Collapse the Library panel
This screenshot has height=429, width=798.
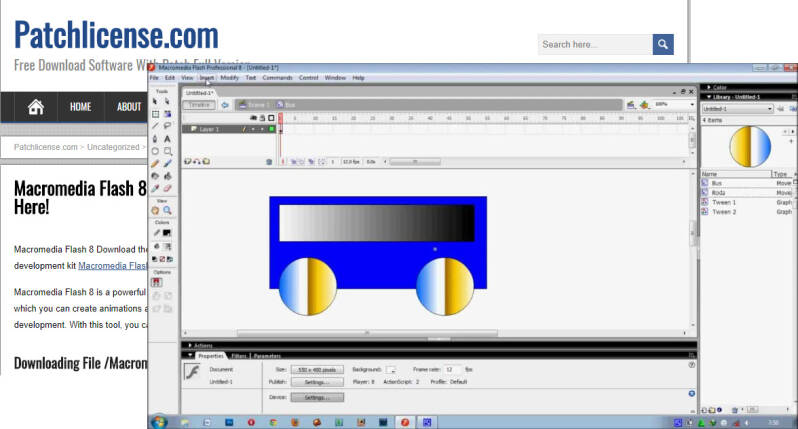[x=708, y=97]
